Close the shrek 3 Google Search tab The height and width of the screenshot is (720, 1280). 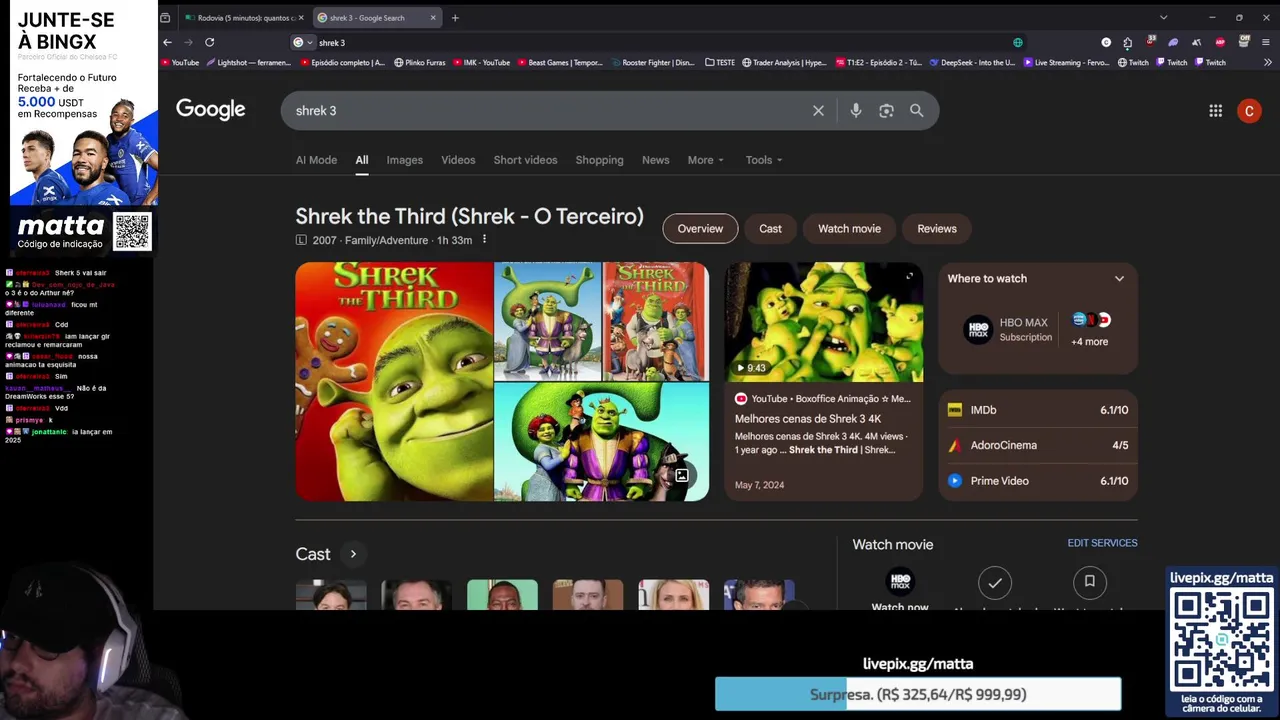pyautogui.click(x=433, y=17)
